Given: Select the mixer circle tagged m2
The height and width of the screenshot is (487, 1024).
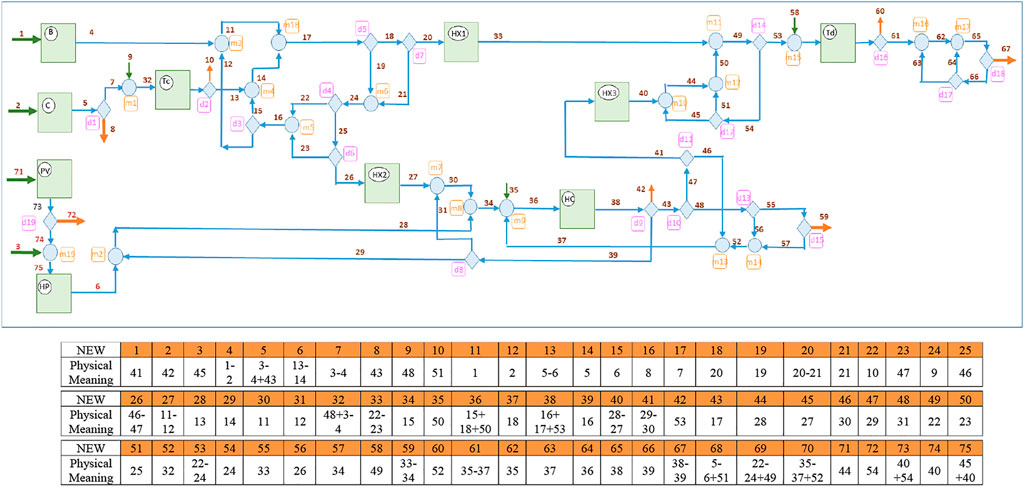Looking at the screenshot, I should (116, 256).
